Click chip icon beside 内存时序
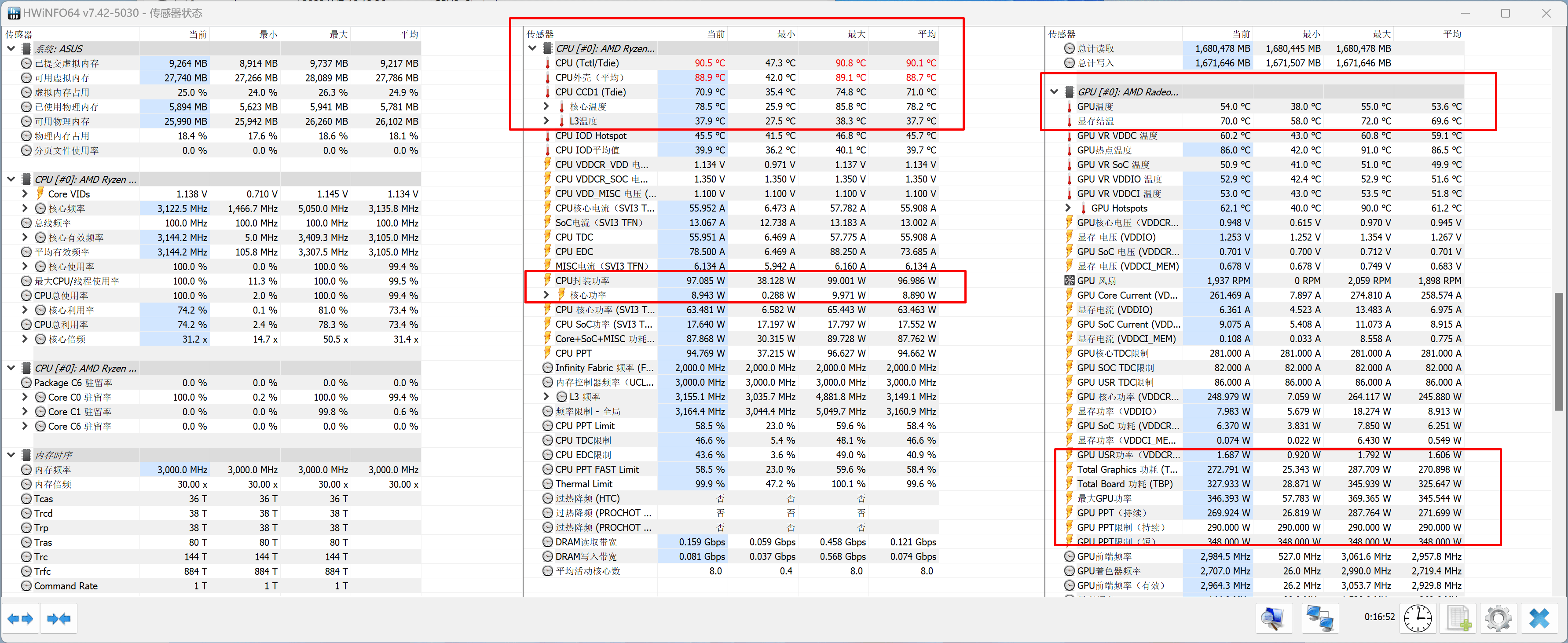1568x643 pixels. tap(26, 455)
